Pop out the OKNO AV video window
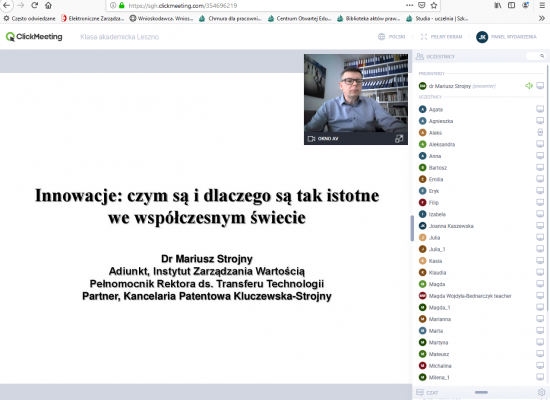This screenshot has height=400, width=550. coord(399,139)
